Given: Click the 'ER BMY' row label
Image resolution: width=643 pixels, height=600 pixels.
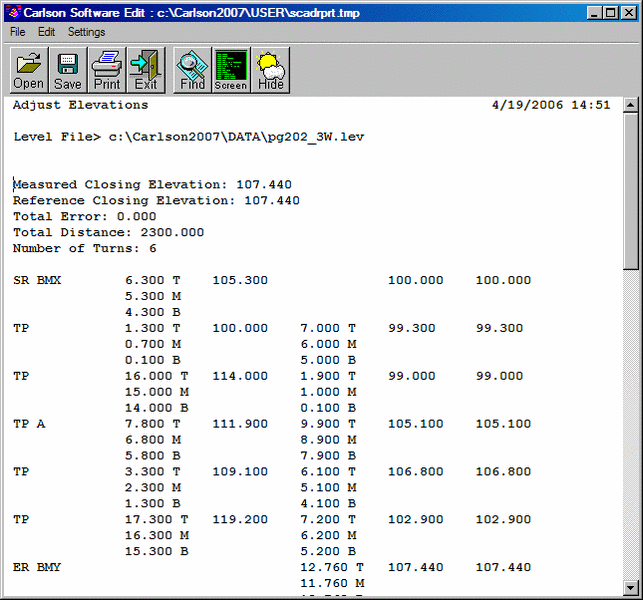Looking at the screenshot, I should (x=37, y=568).
